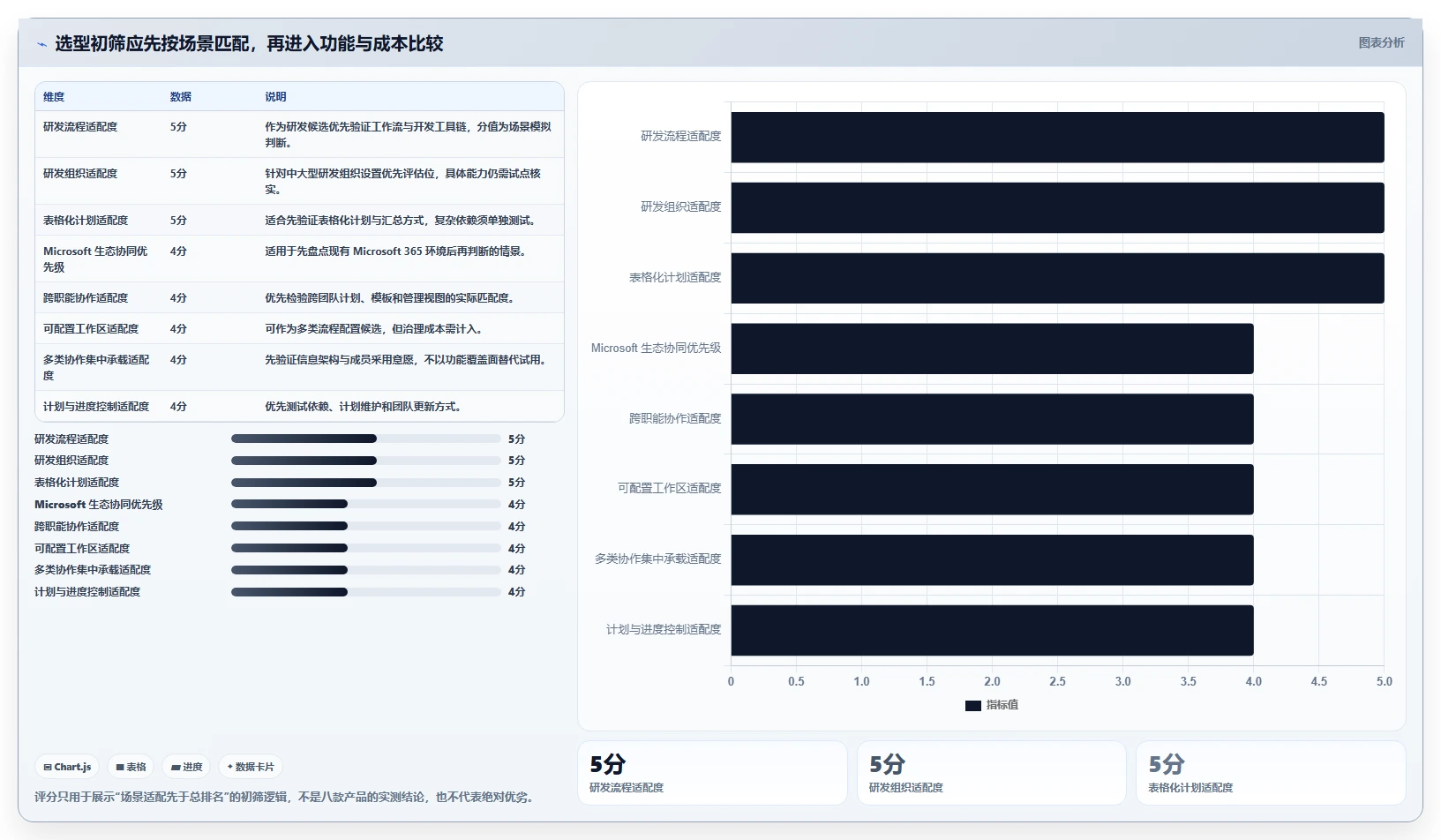Click the 指标值 legend color box
Image resolution: width=1441 pixels, height=840 pixels.
(973, 705)
